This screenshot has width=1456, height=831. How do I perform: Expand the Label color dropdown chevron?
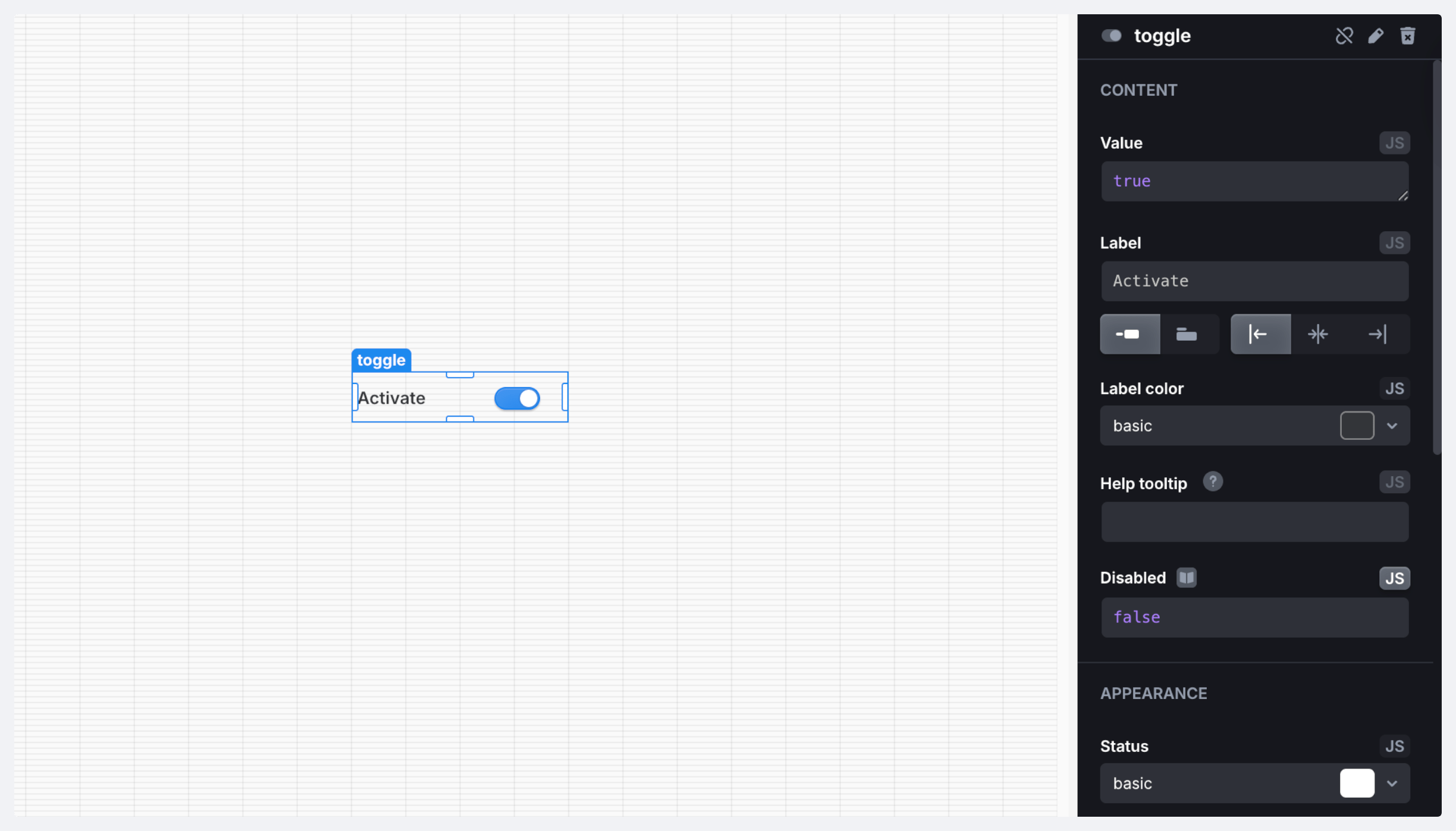point(1392,426)
